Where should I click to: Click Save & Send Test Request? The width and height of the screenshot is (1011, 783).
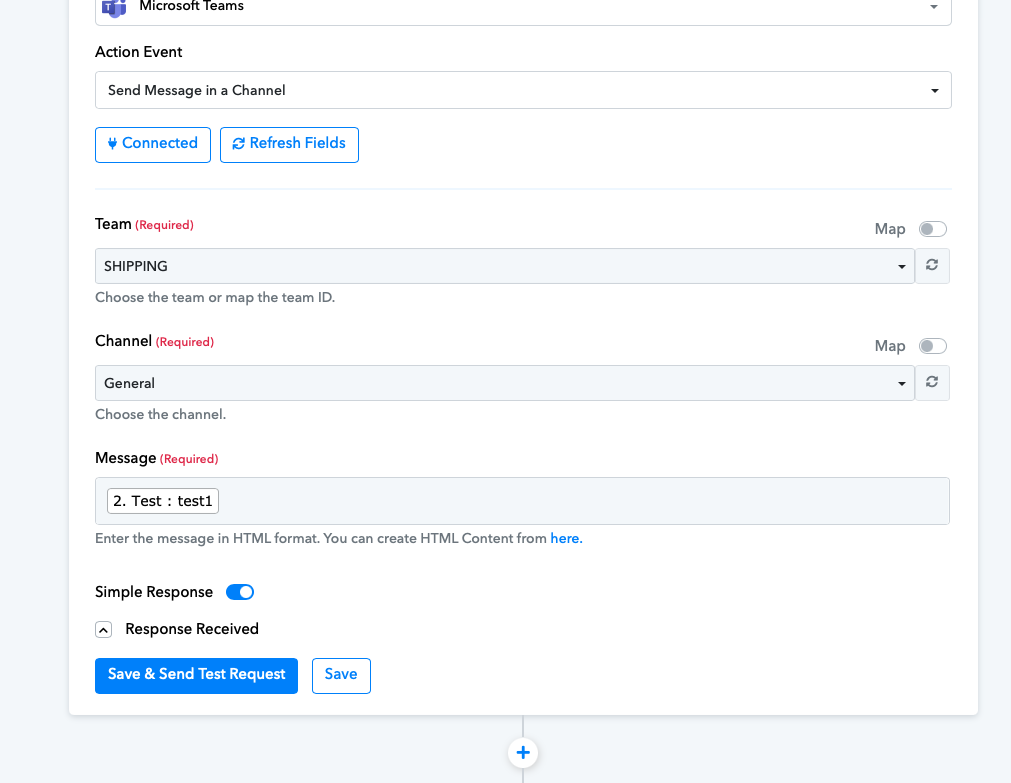(196, 675)
